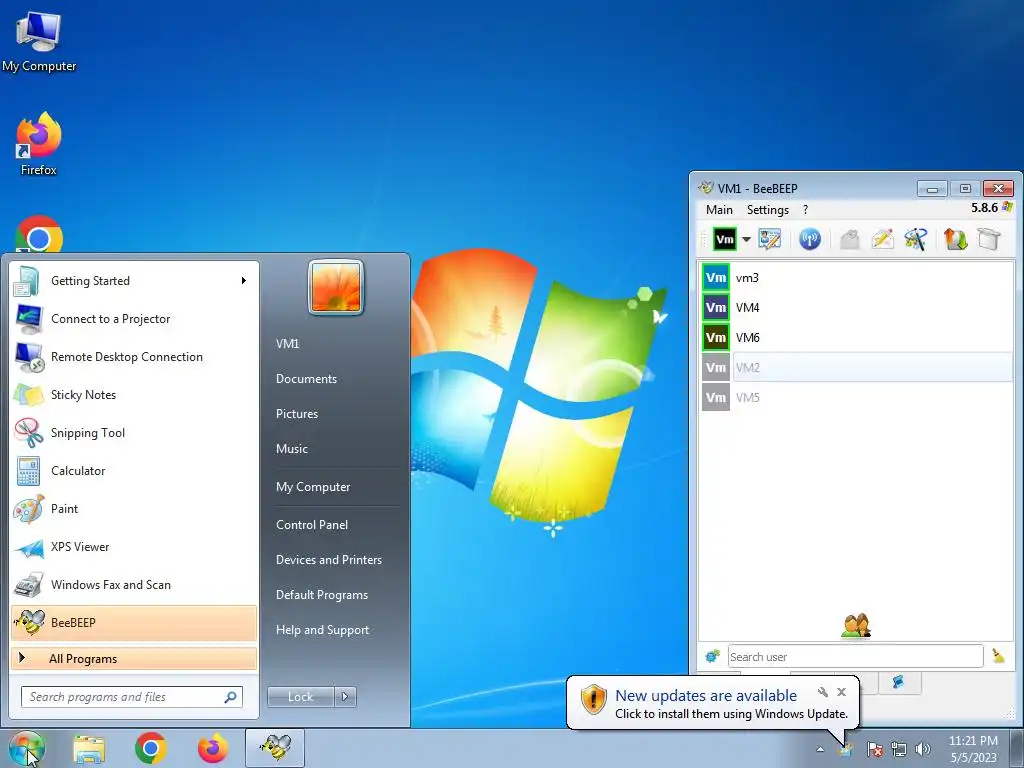Open My Computer from Start menu right pane
This screenshot has width=1024, height=768.
coord(313,487)
